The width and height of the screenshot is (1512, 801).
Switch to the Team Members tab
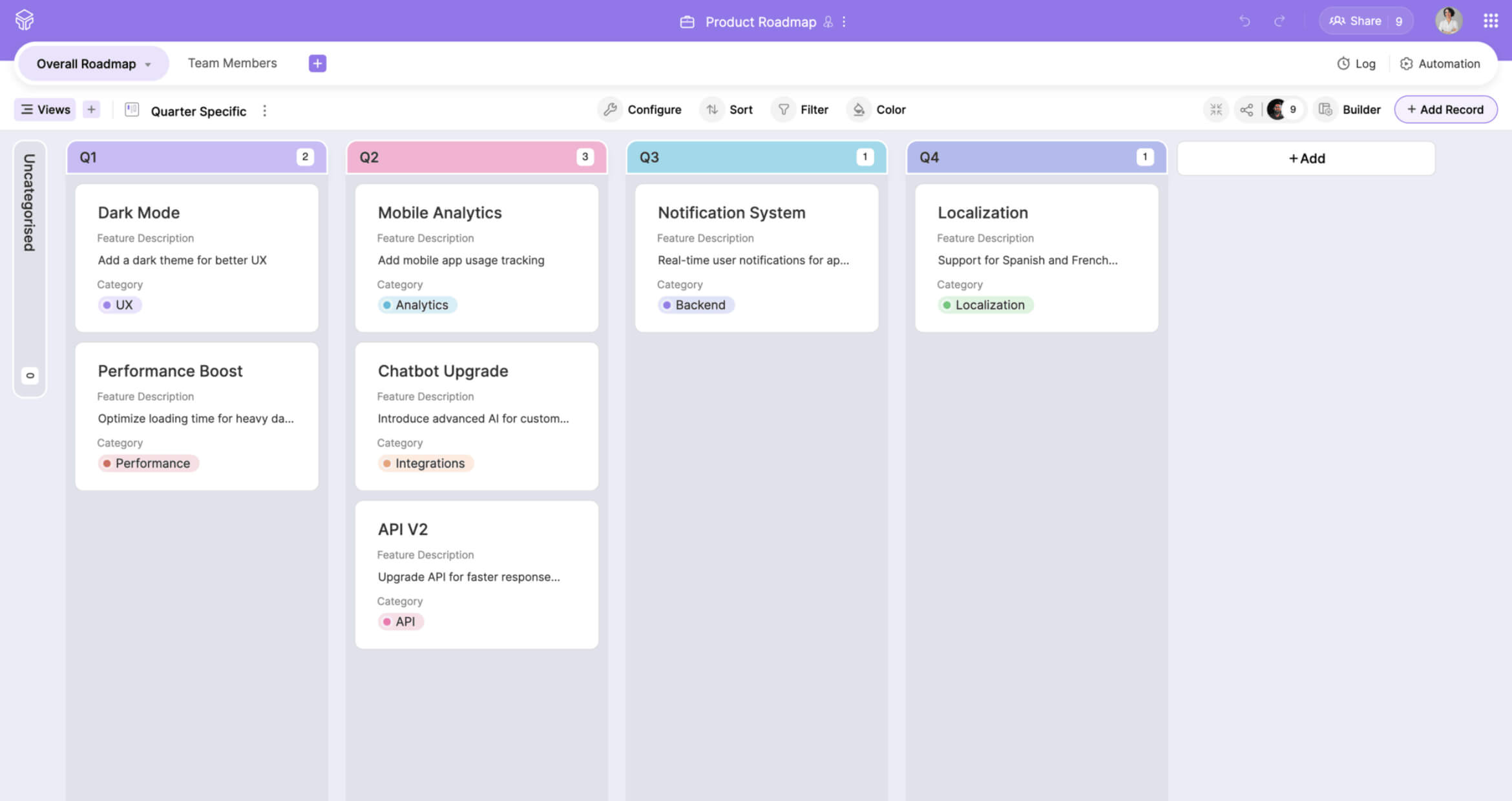pos(232,63)
